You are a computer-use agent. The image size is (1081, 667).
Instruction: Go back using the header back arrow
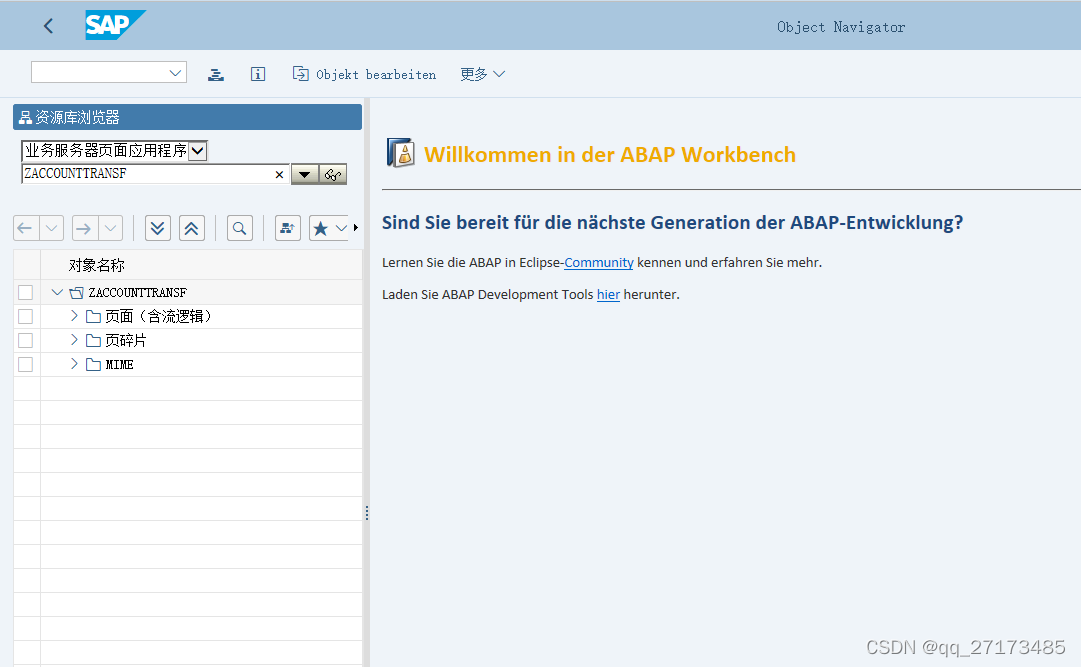point(48,26)
